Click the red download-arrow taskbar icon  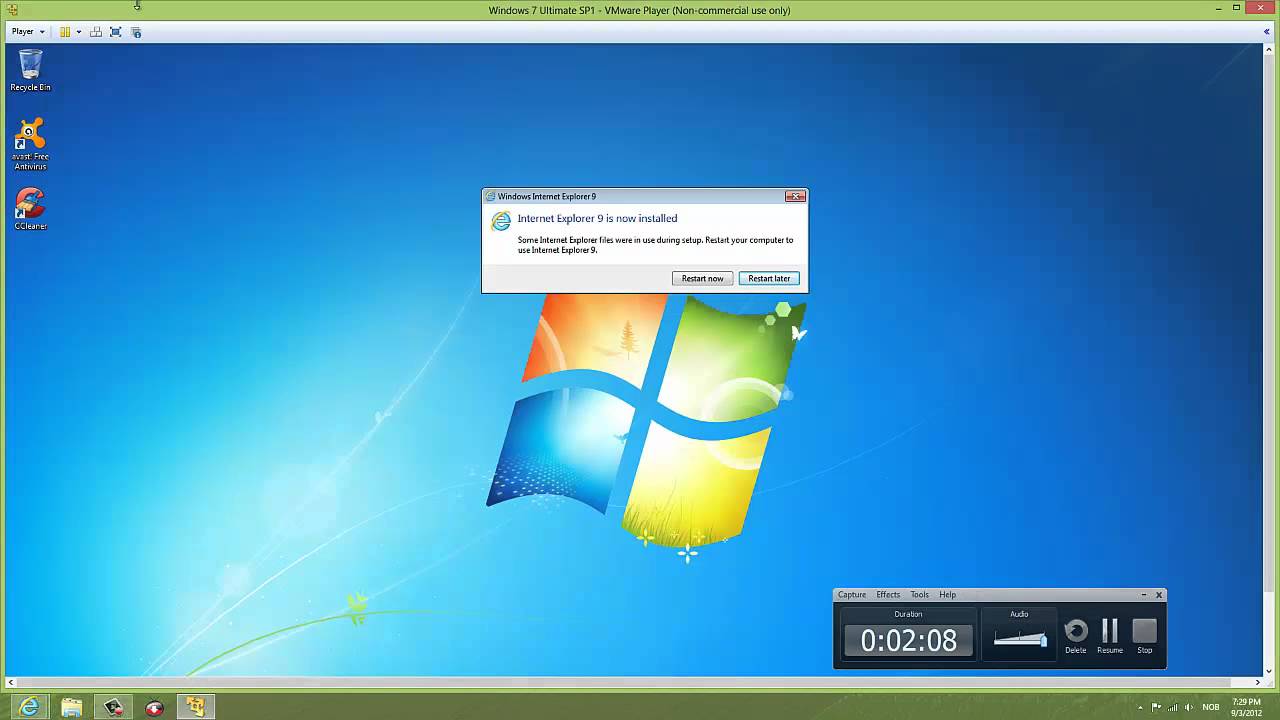tap(154, 707)
